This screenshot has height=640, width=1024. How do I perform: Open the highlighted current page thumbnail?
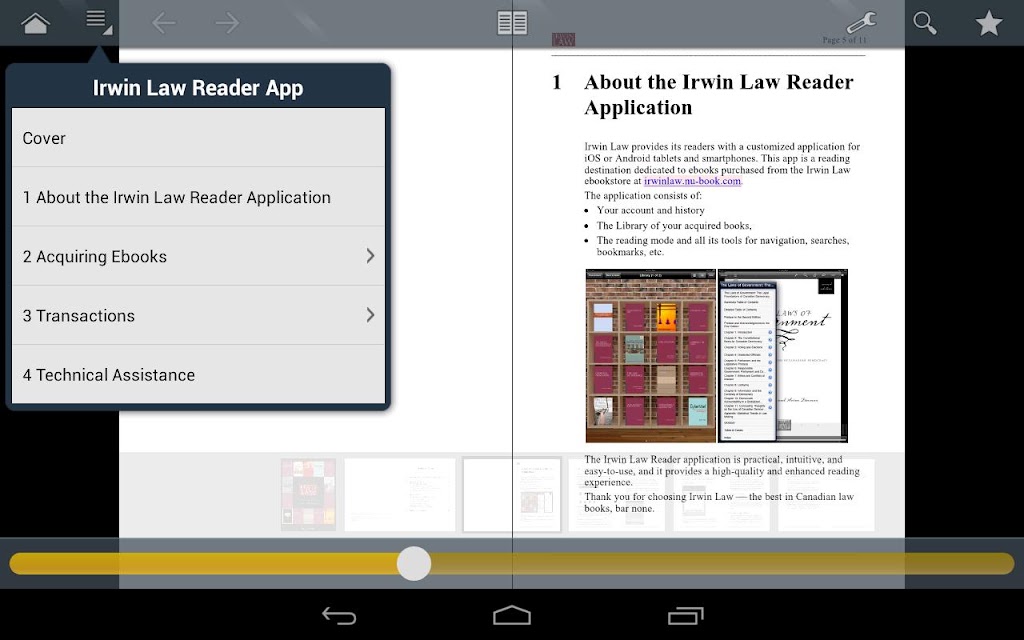click(512, 494)
